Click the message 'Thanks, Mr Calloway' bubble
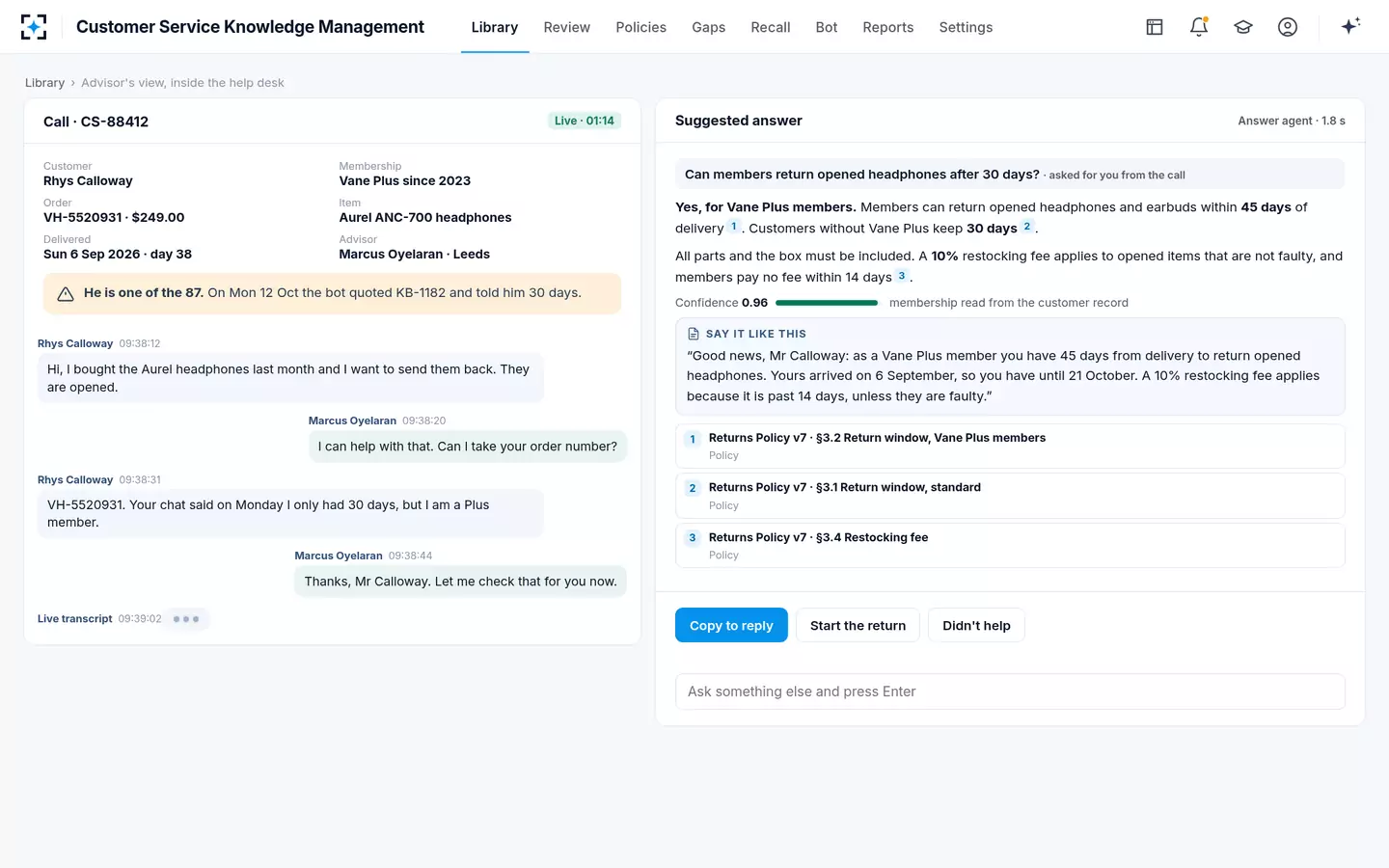Viewport: 1389px width, 868px height. tap(460, 582)
